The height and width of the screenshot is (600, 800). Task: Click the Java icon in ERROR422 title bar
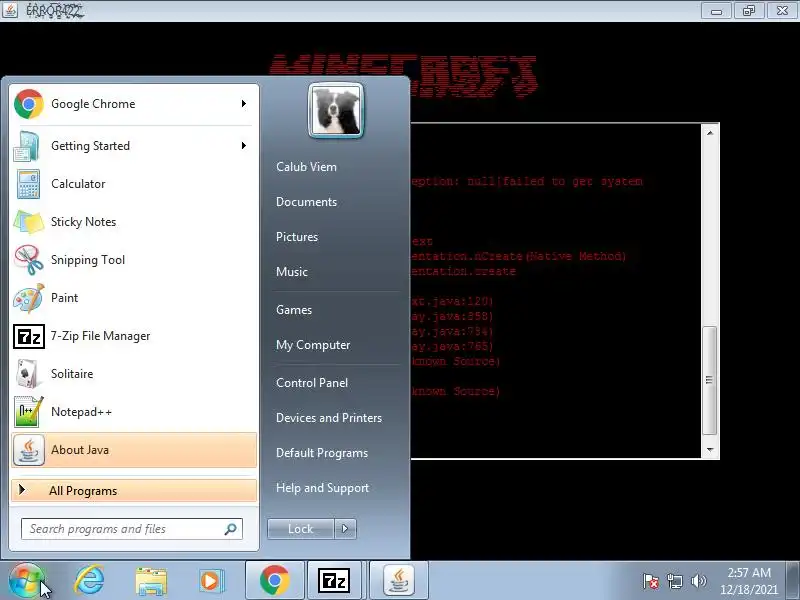[10, 10]
